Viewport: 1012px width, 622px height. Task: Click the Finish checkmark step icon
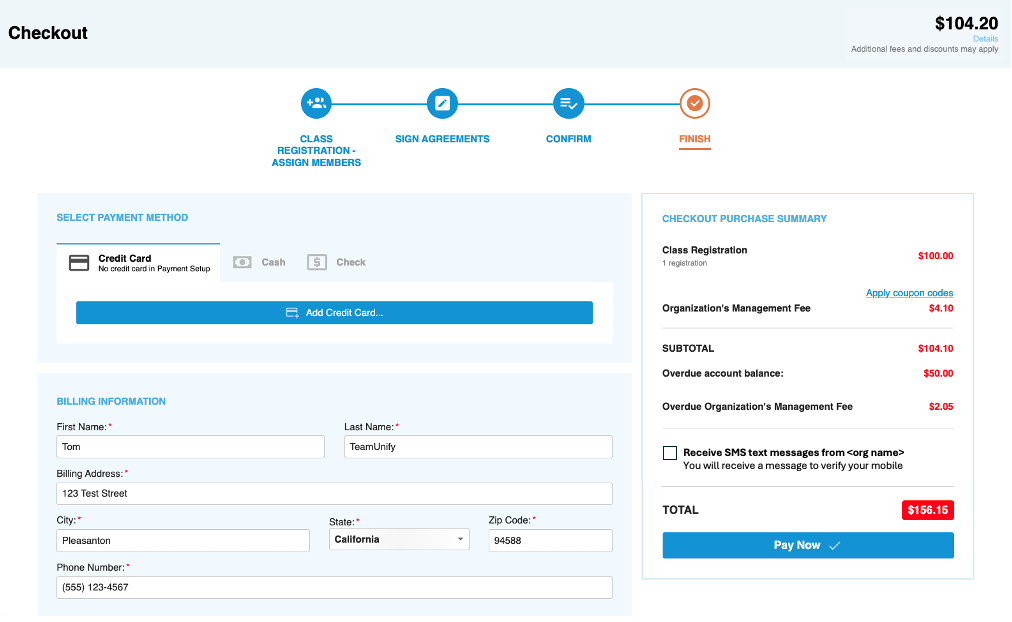tap(695, 103)
